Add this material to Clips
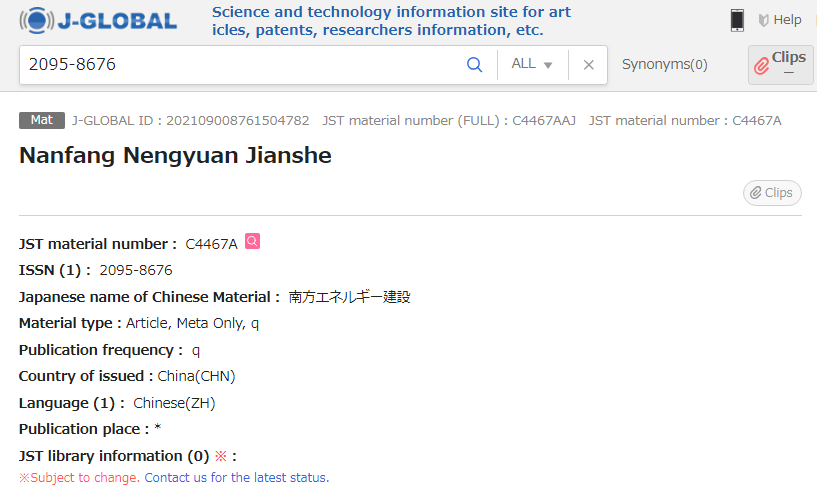The image size is (817, 490). coord(772,193)
